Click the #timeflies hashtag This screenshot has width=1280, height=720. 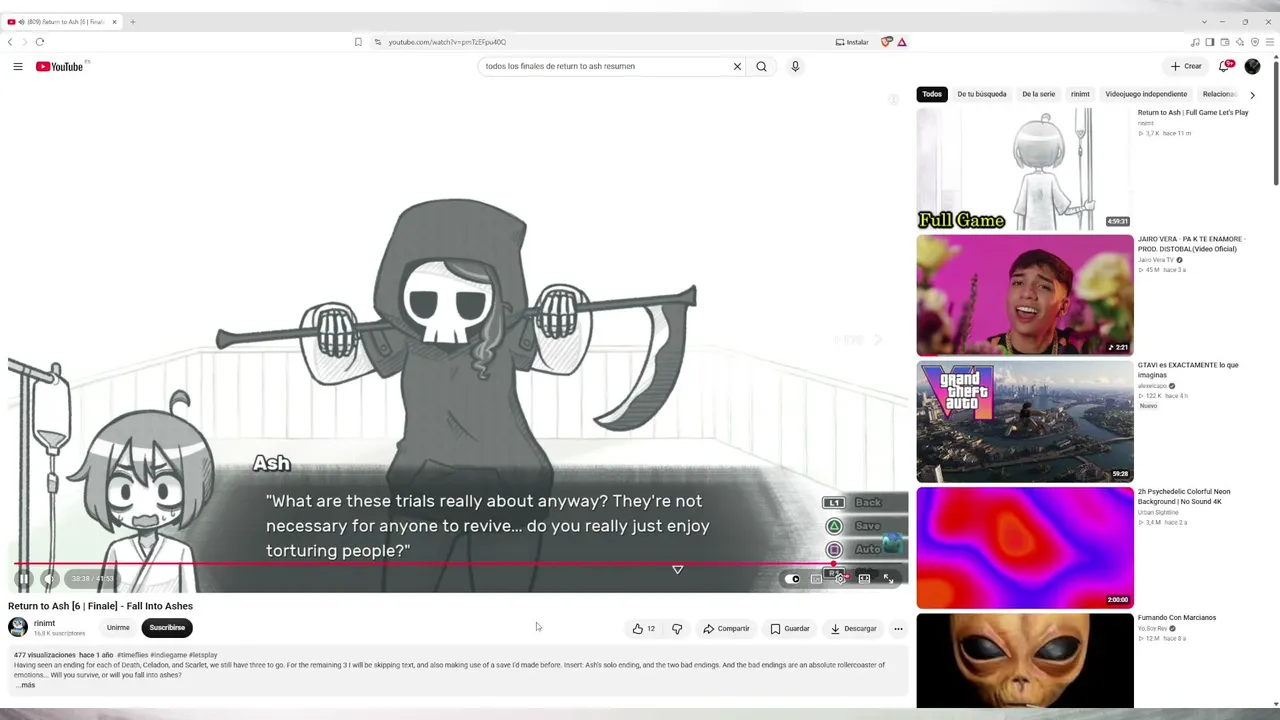coord(132,655)
